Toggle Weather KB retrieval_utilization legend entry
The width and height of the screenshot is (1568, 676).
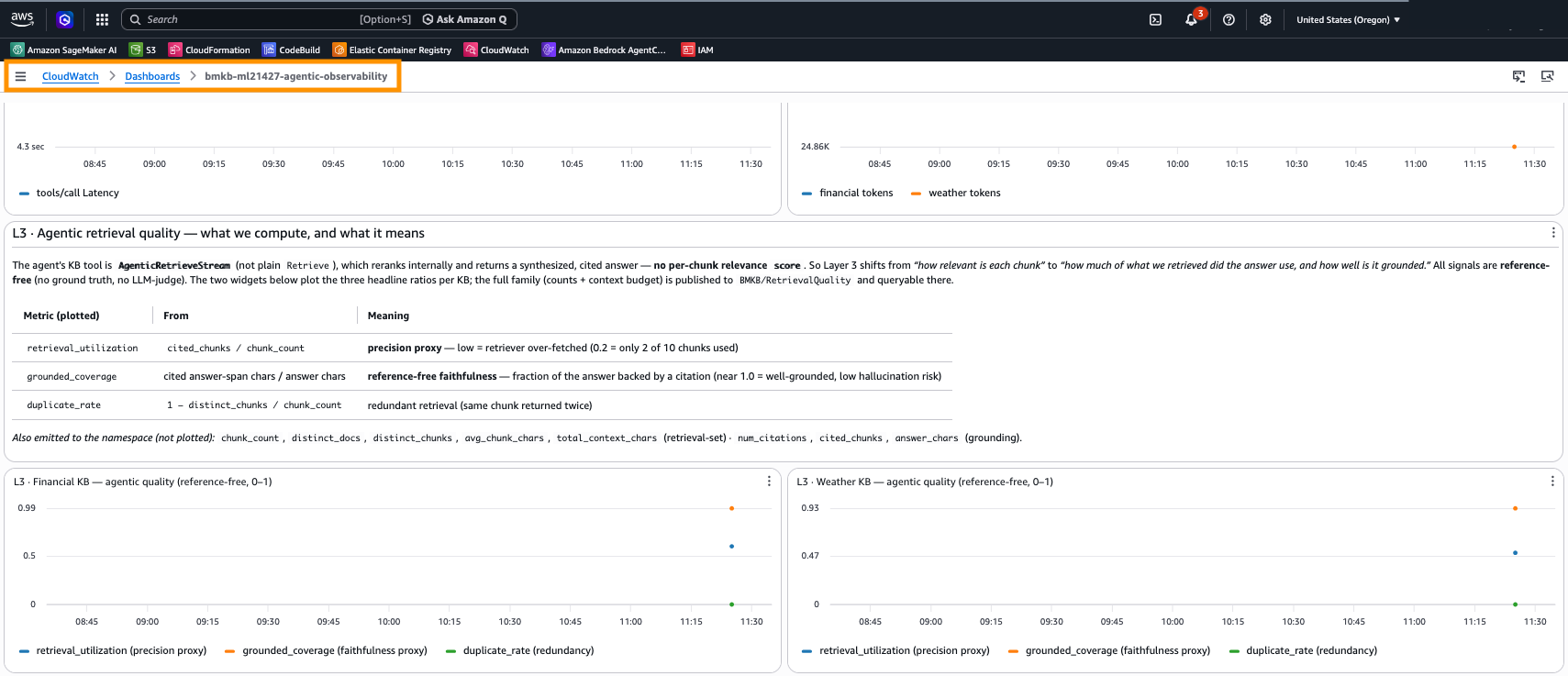coord(895,650)
